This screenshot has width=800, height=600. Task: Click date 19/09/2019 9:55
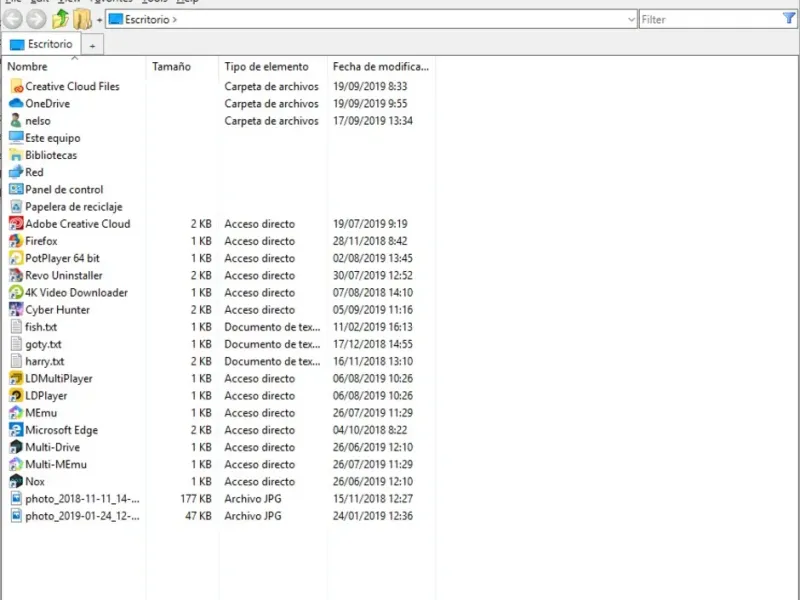tap(370, 104)
